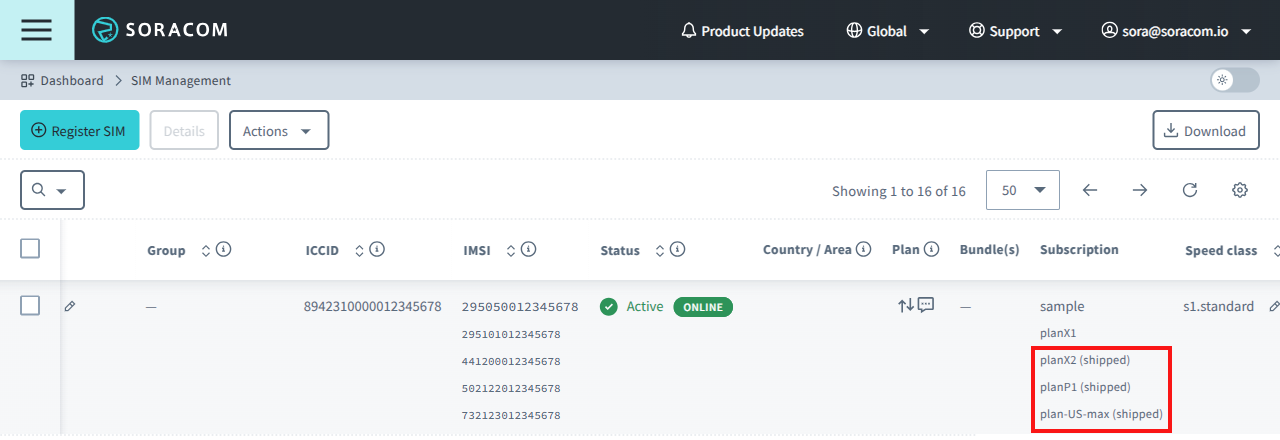Click plan-US-max (shipped) subscription
The width and height of the screenshot is (1280, 440).
1101,414
